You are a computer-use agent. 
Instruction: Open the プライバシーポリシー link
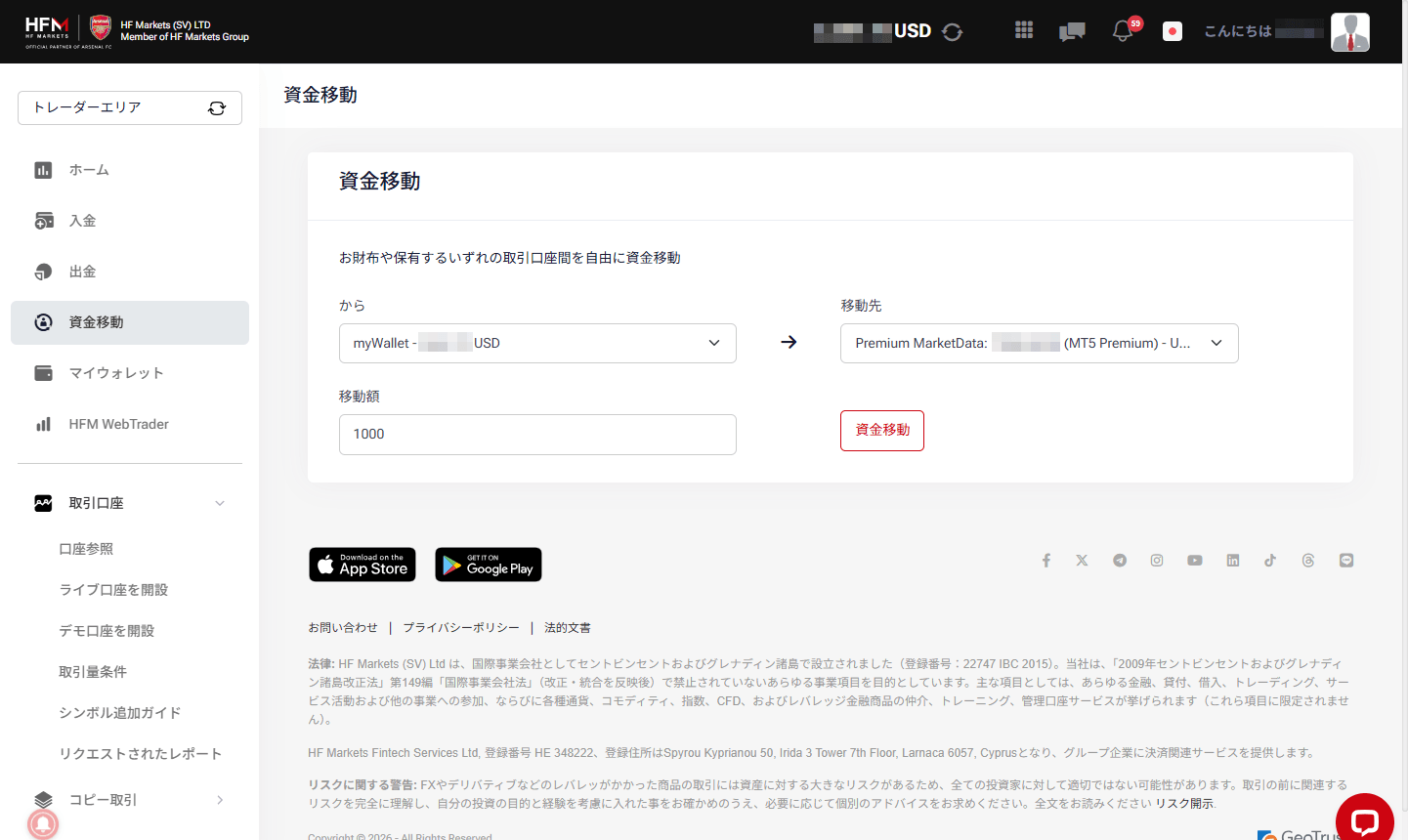pos(461,627)
